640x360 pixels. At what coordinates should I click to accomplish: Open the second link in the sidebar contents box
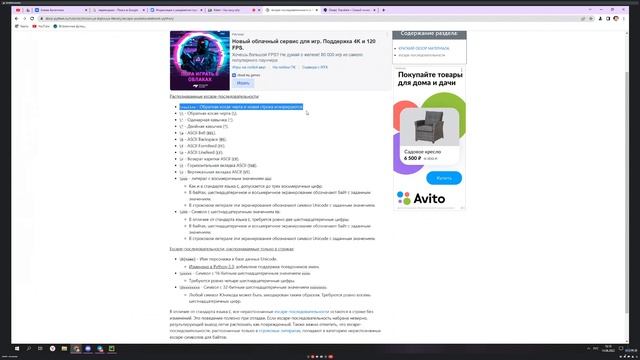(x=422, y=55)
